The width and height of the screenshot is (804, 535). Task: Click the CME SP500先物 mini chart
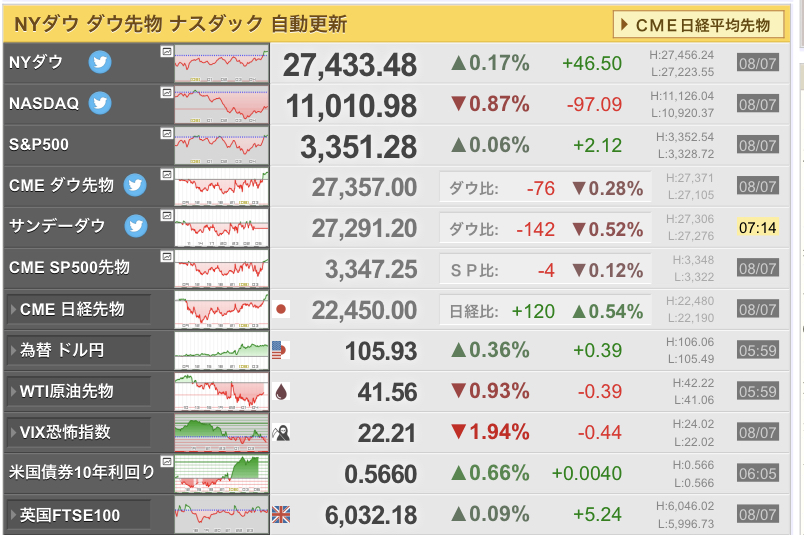(x=222, y=269)
